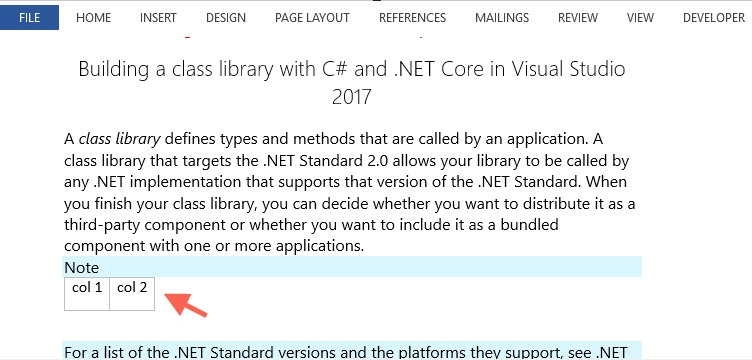Image resolution: width=752 pixels, height=360 pixels.
Task: Click 'component with one or more applications' line
Action: tap(214, 246)
